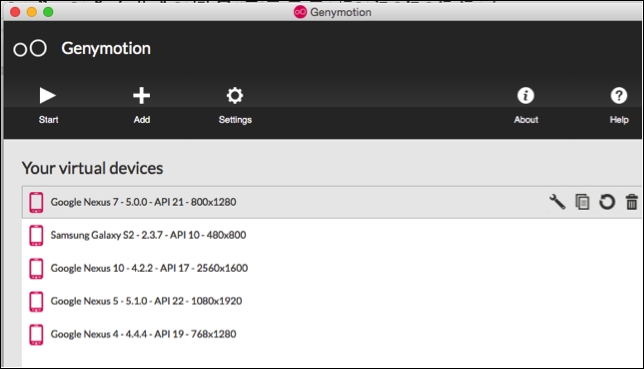Delete Nexus 7 with the trash icon
Screen dimensions: 644x369
pyautogui.click(x=632, y=202)
